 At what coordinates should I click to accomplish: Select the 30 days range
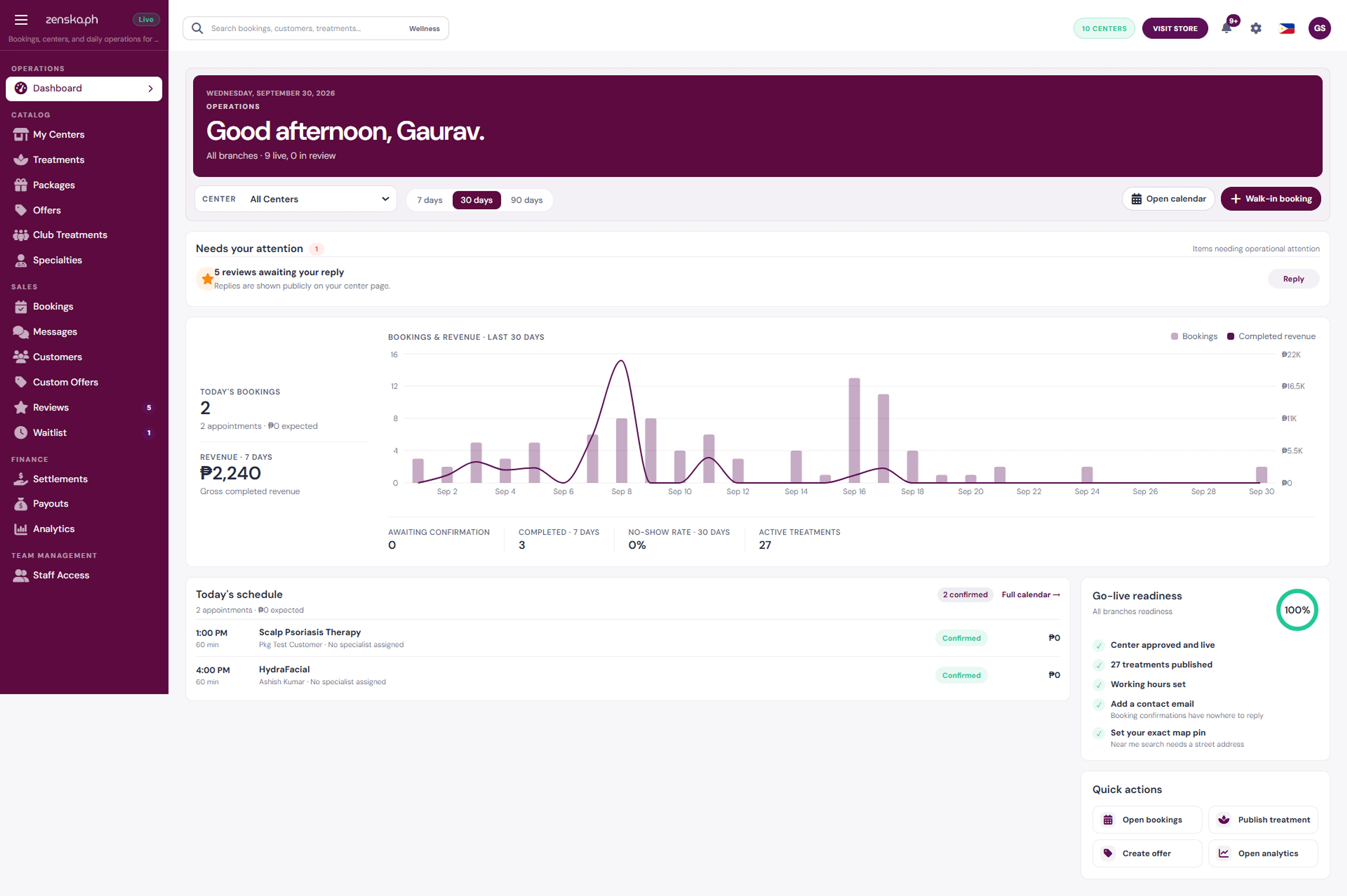(x=476, y=200)
